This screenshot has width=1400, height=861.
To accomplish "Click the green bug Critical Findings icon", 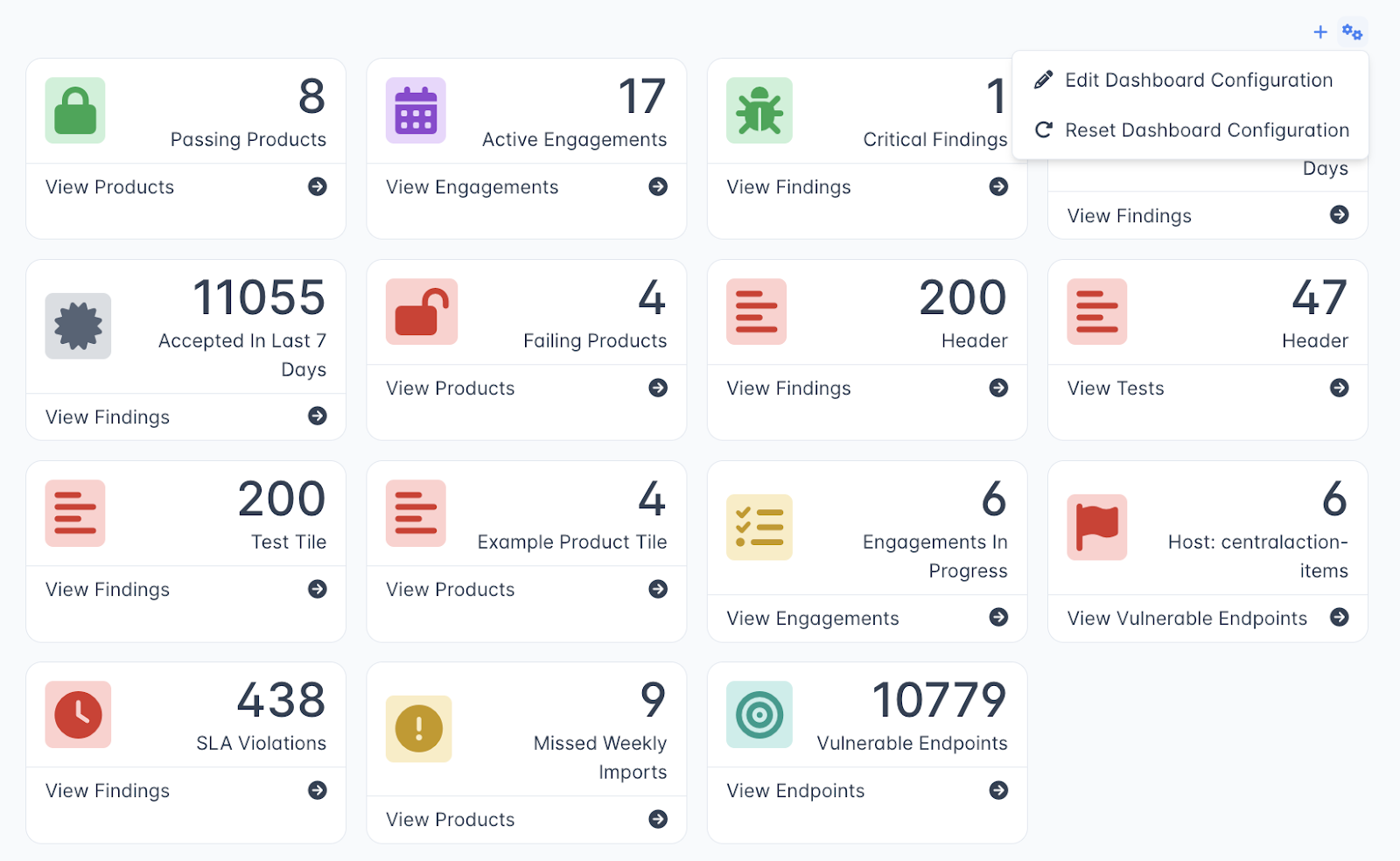I will click(759, 111).
